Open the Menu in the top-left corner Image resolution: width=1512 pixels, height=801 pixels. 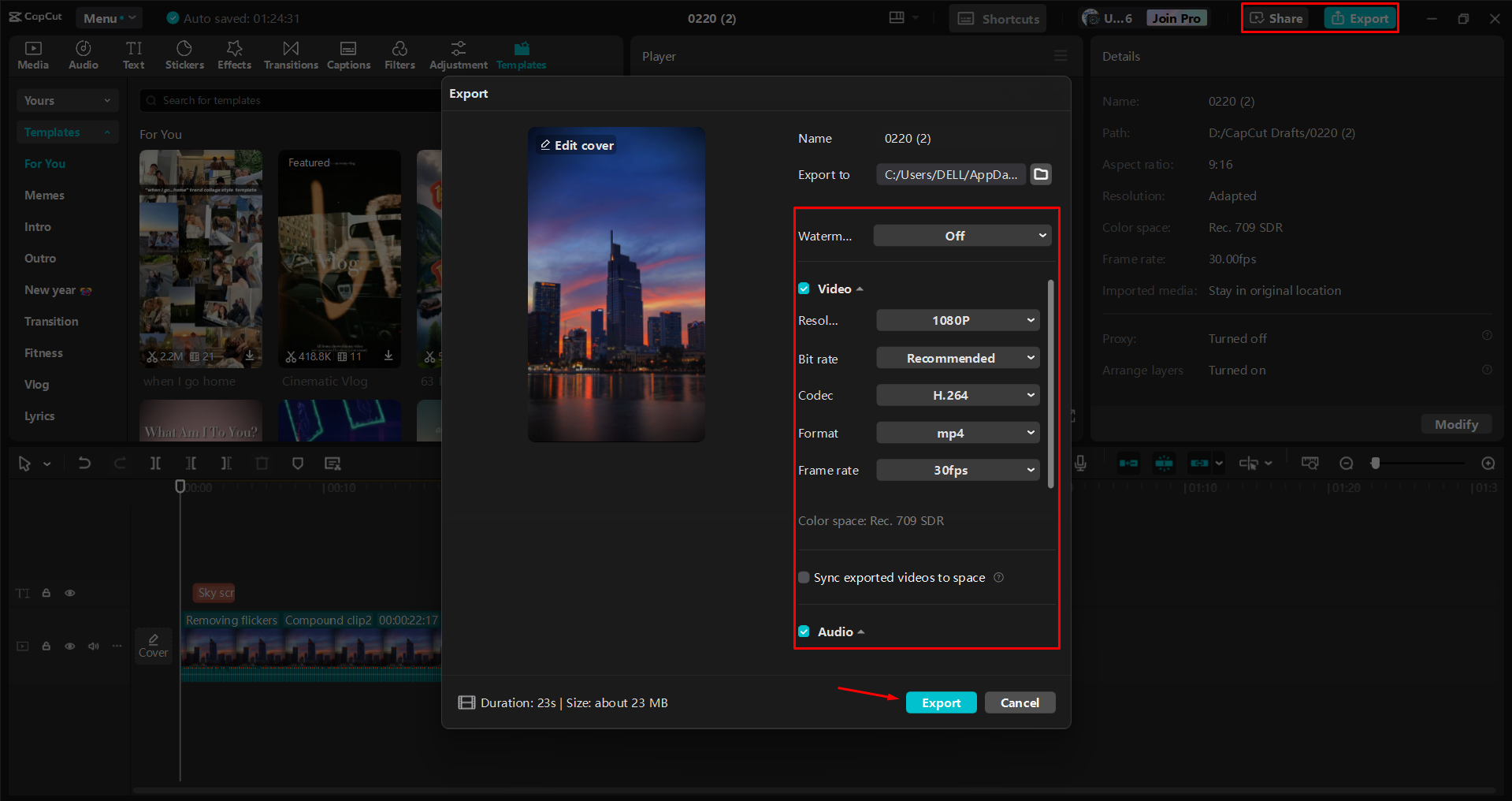coord(109,17)
